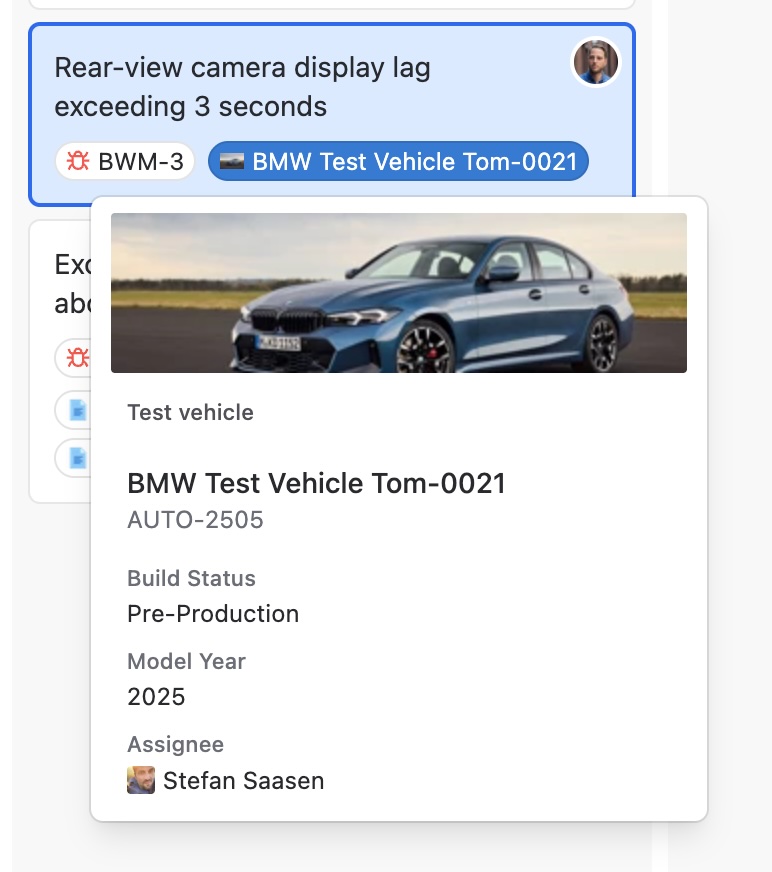The width and height of the screenshot is (772, 872).
Task: Click the 'Build Status' field label
Action: pos(191,578)
